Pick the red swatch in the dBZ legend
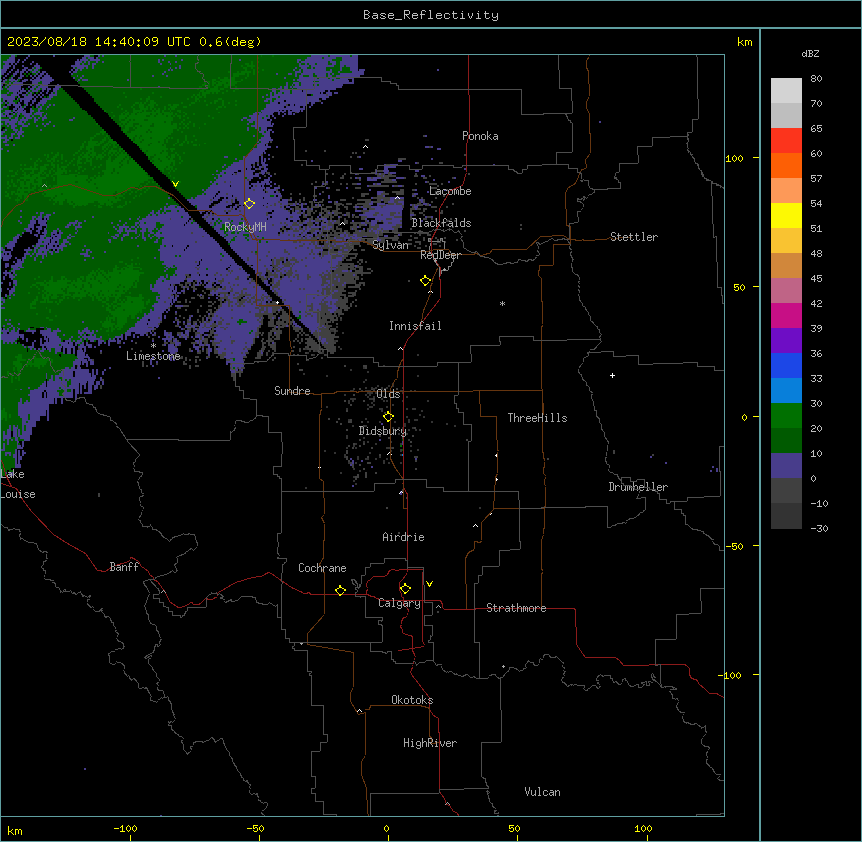Image resolution: width=862 pixels, height=842 pixels. [x=786, y=140]
